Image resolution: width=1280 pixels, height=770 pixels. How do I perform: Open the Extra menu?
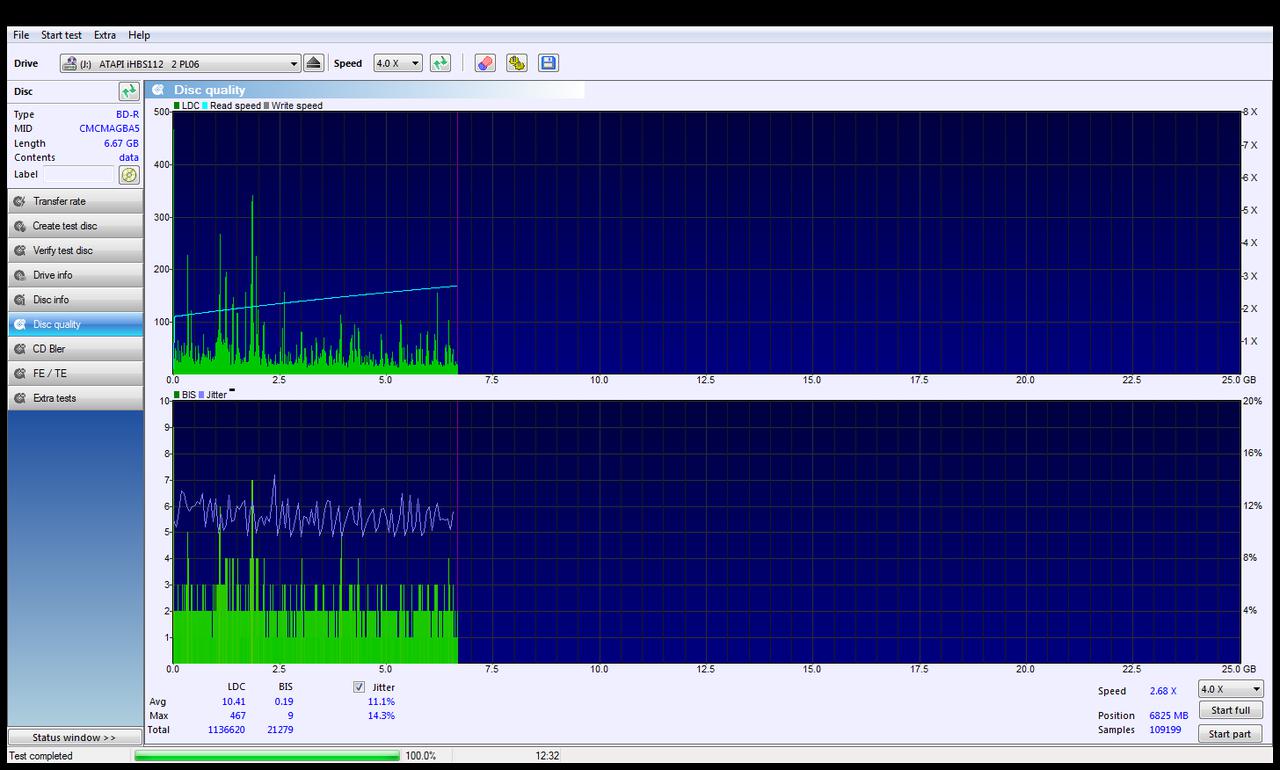coord(105,35)
